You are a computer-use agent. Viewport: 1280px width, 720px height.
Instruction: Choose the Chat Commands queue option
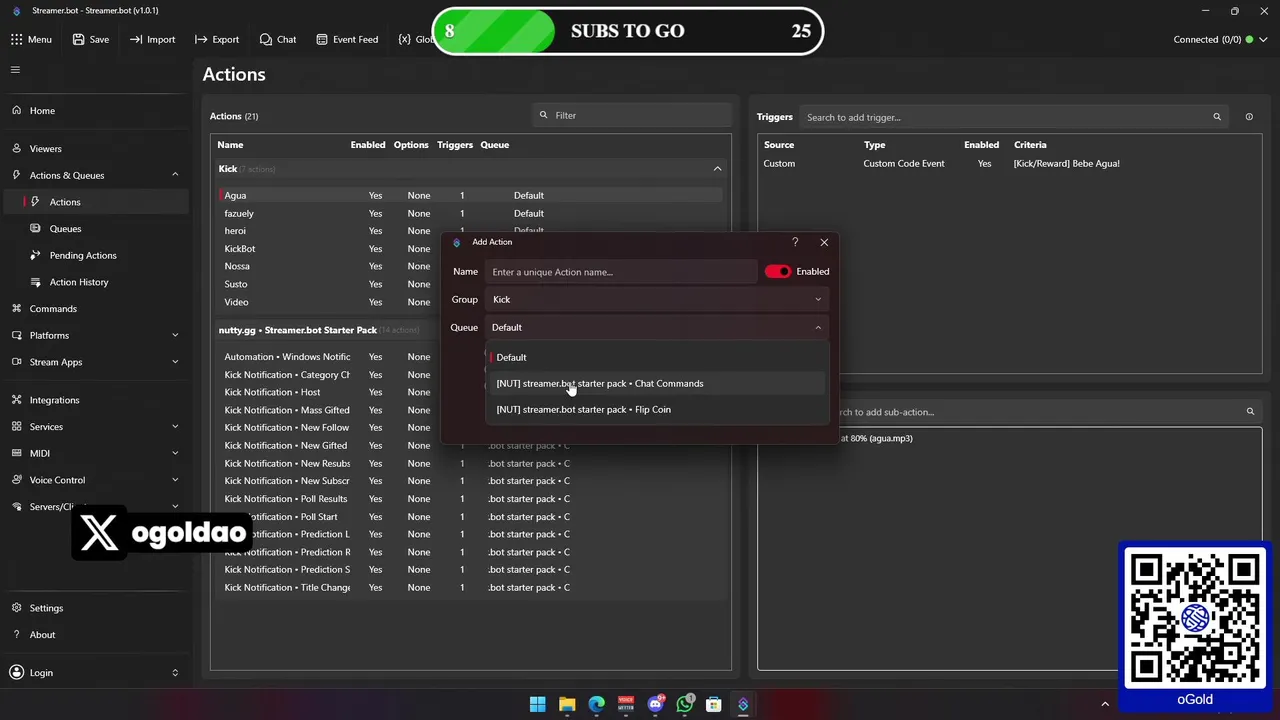(x=657, y=384)
